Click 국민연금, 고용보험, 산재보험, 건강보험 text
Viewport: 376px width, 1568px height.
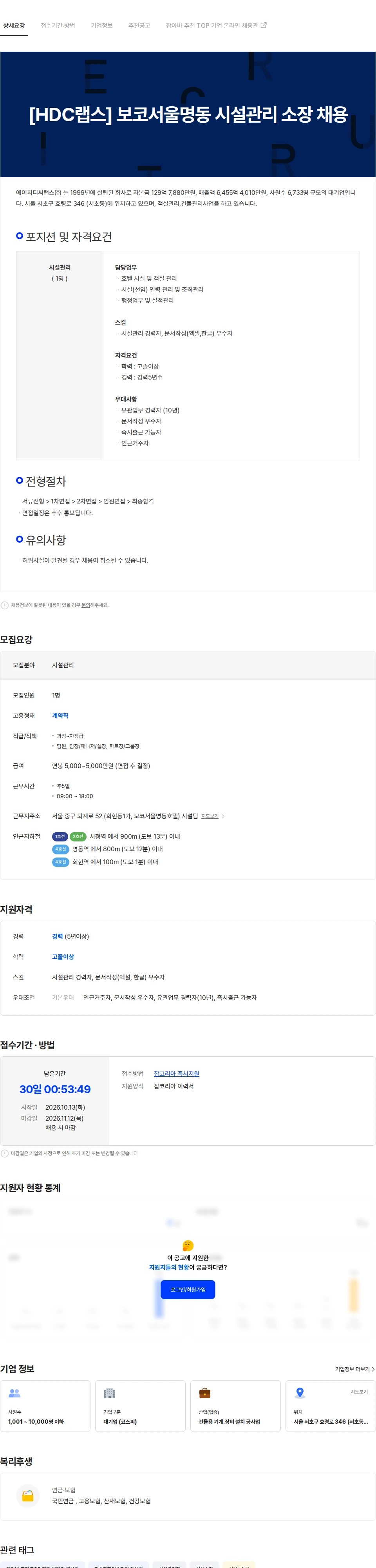click(x=101, y=1501)
